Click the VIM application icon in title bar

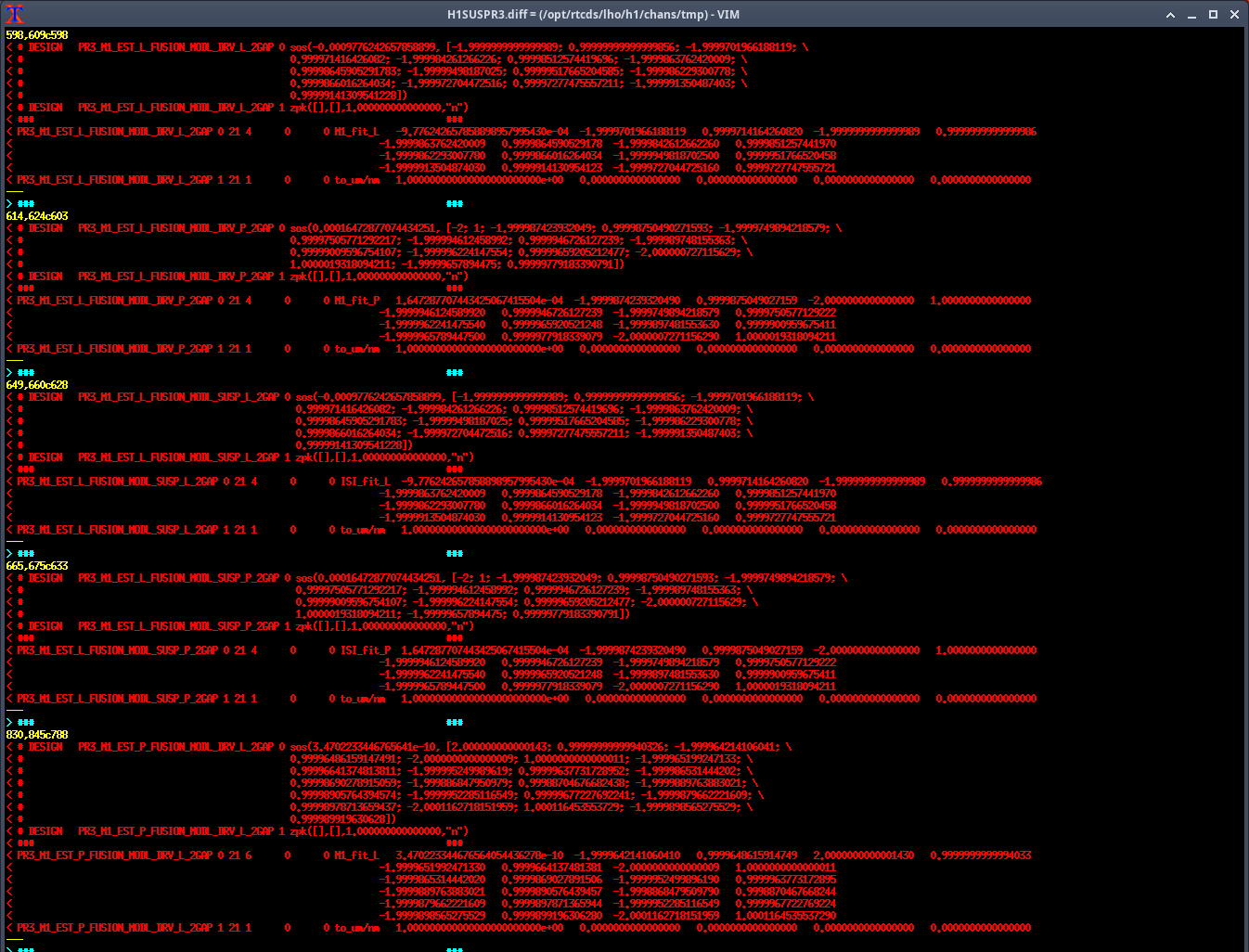(15, 14)
